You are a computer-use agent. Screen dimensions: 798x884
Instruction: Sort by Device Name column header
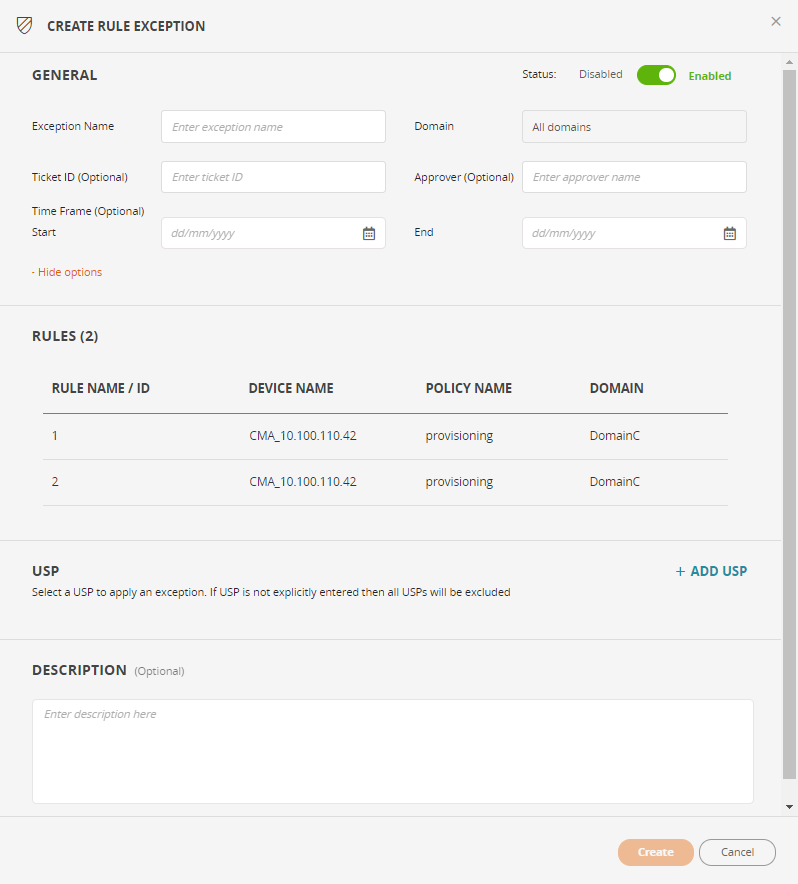[291, 388]
